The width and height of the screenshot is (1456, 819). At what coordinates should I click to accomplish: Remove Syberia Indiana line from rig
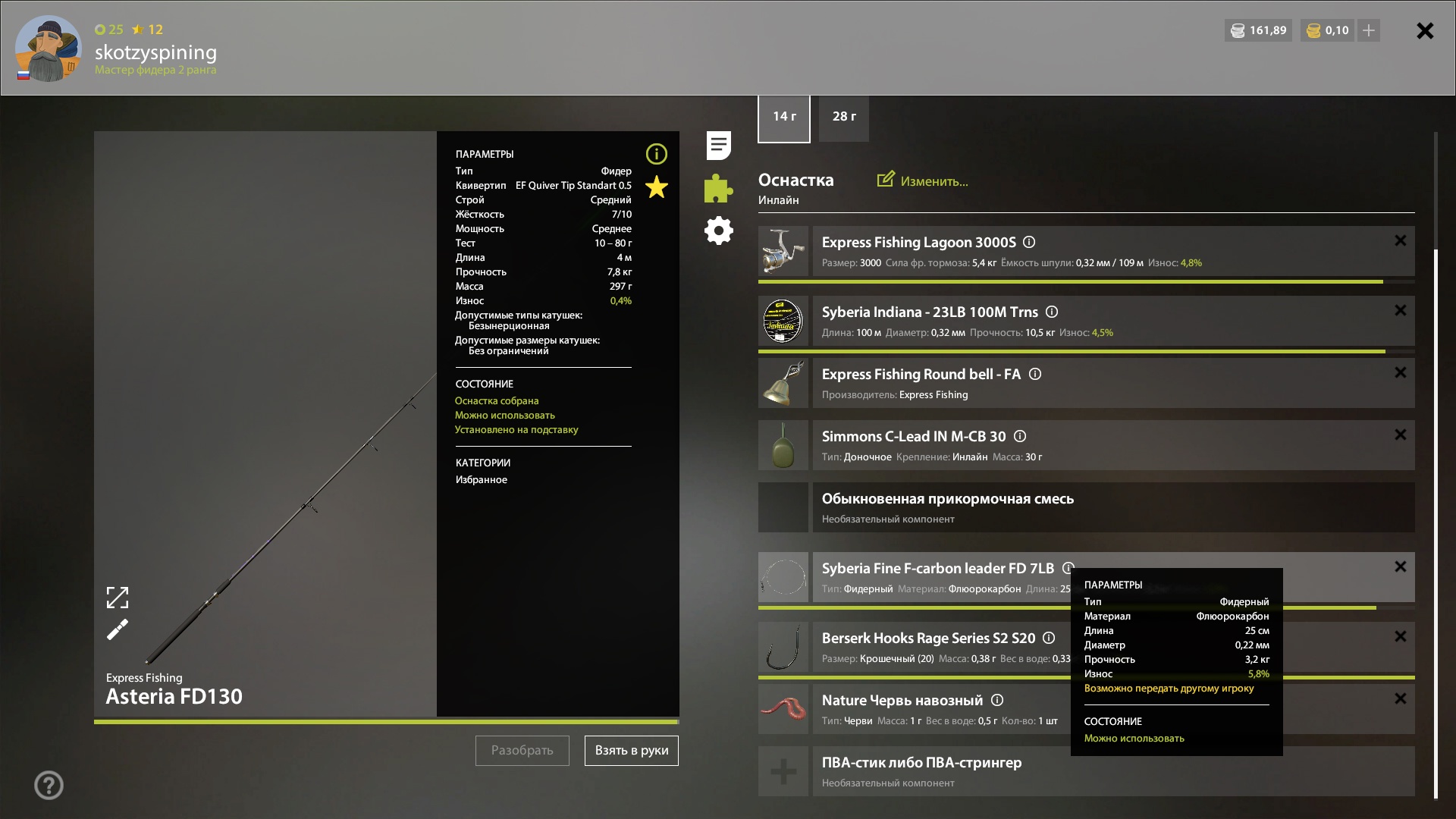[1400, 310]
